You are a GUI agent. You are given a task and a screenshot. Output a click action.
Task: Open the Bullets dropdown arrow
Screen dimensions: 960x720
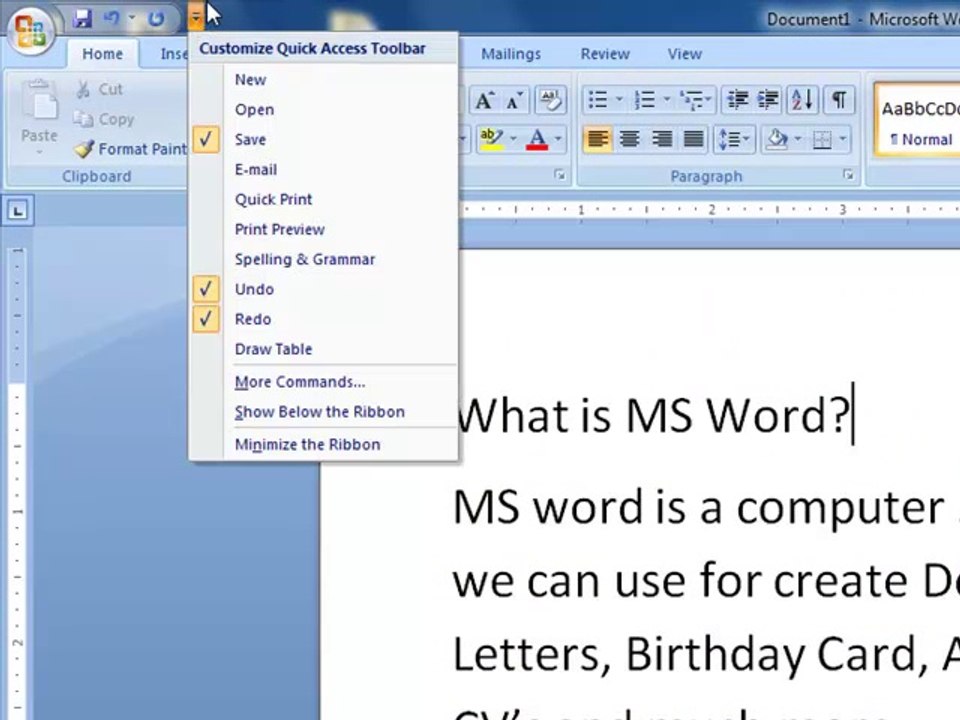pos(619,99)
